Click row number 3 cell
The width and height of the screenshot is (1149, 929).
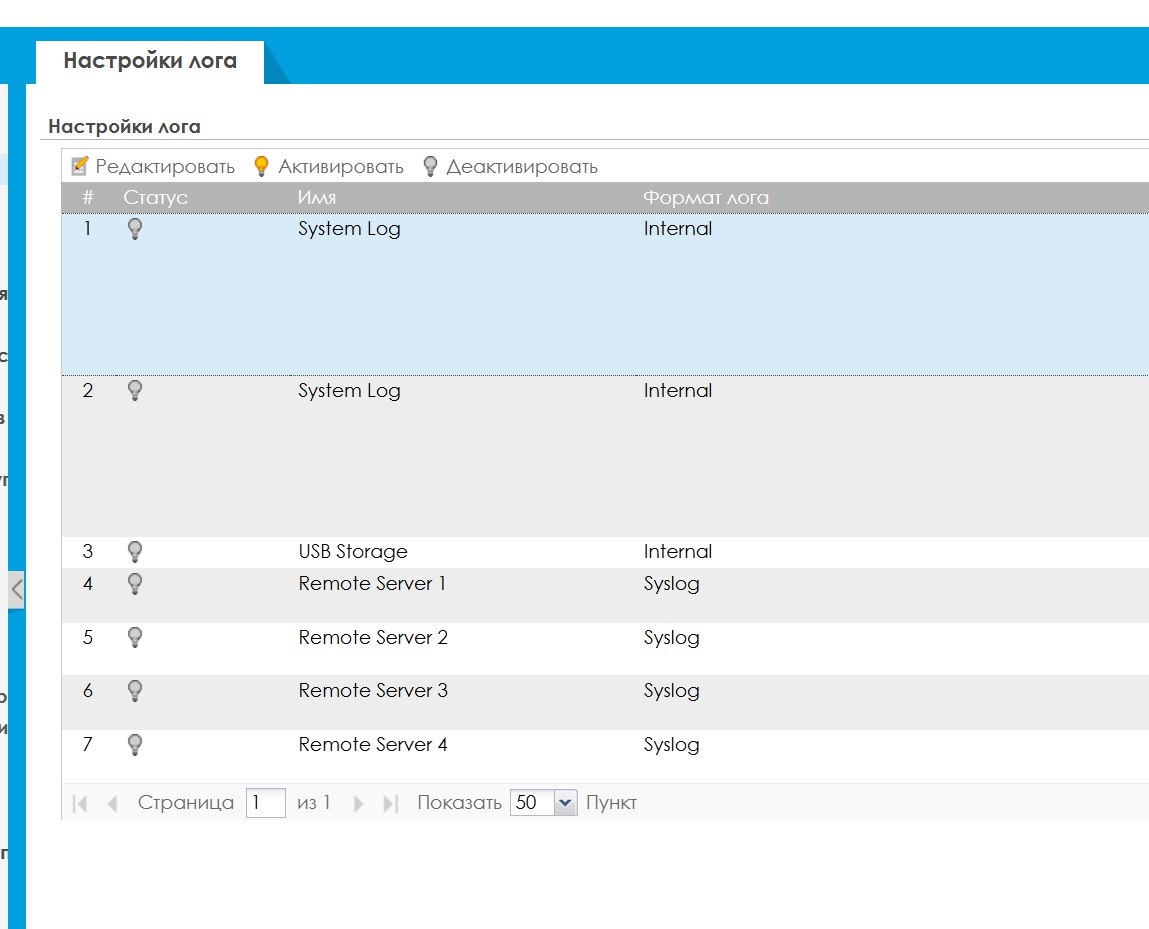point(88,552)
